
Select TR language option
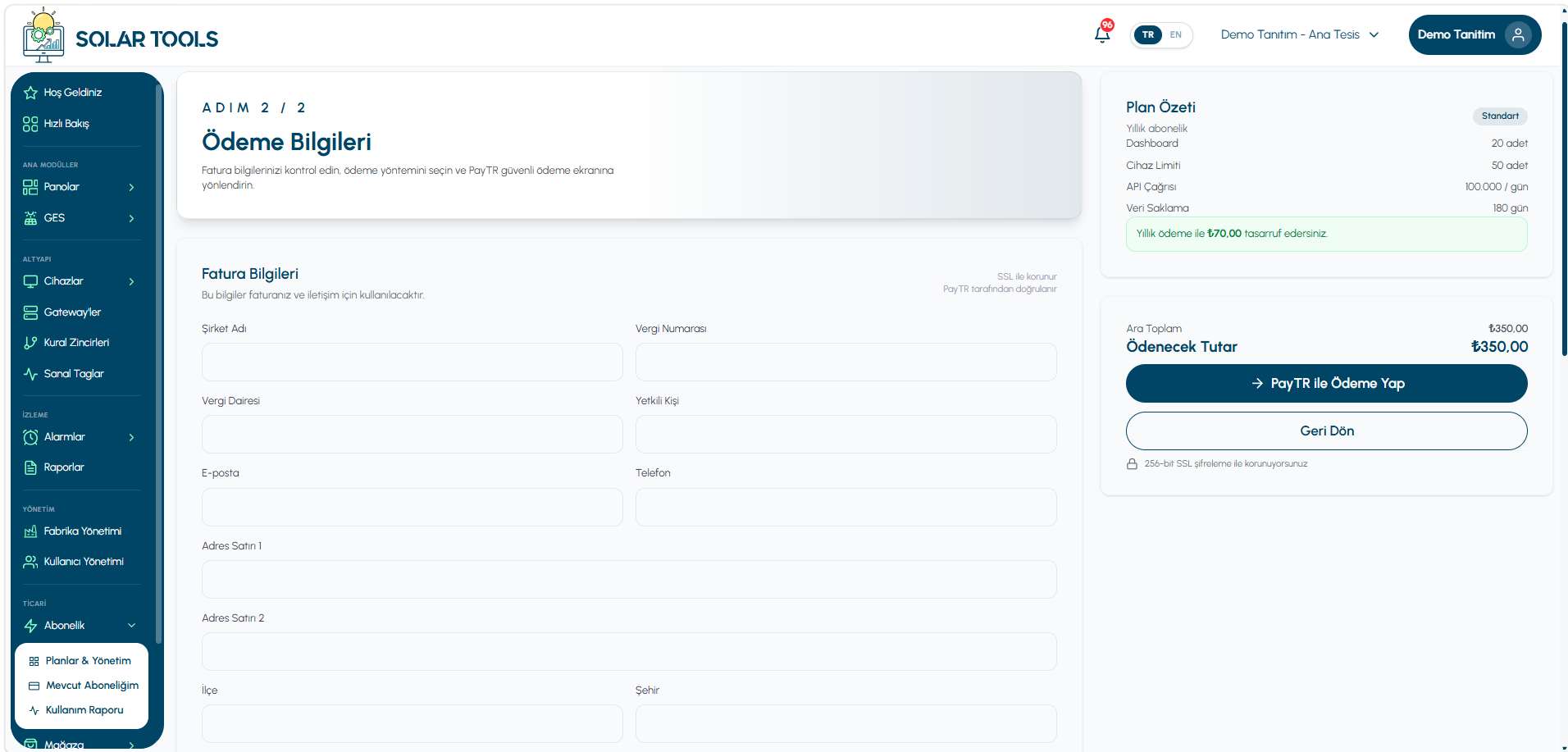1148,34
